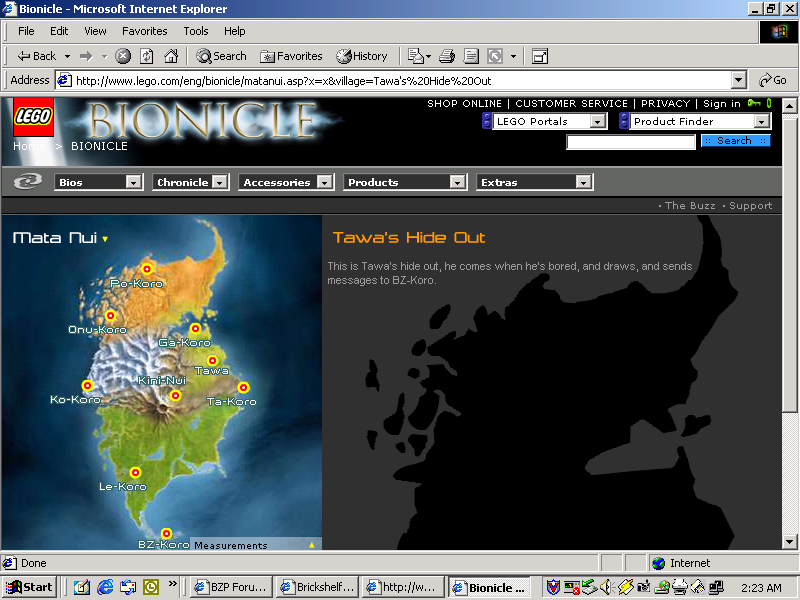Expand the Mata Nui yellow arrow
Viewport: 800px width, 600px height.
point(105,239)
